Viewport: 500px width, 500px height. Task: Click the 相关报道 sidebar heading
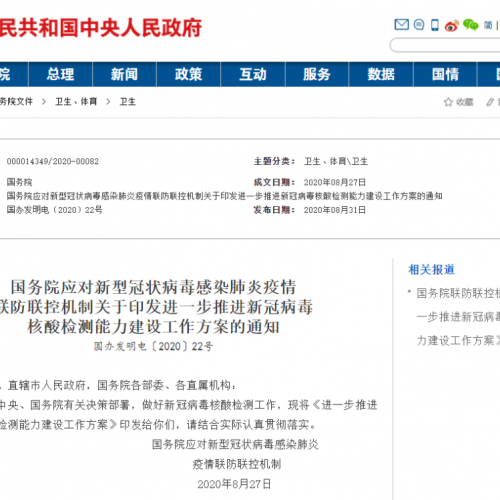point(431,269)
